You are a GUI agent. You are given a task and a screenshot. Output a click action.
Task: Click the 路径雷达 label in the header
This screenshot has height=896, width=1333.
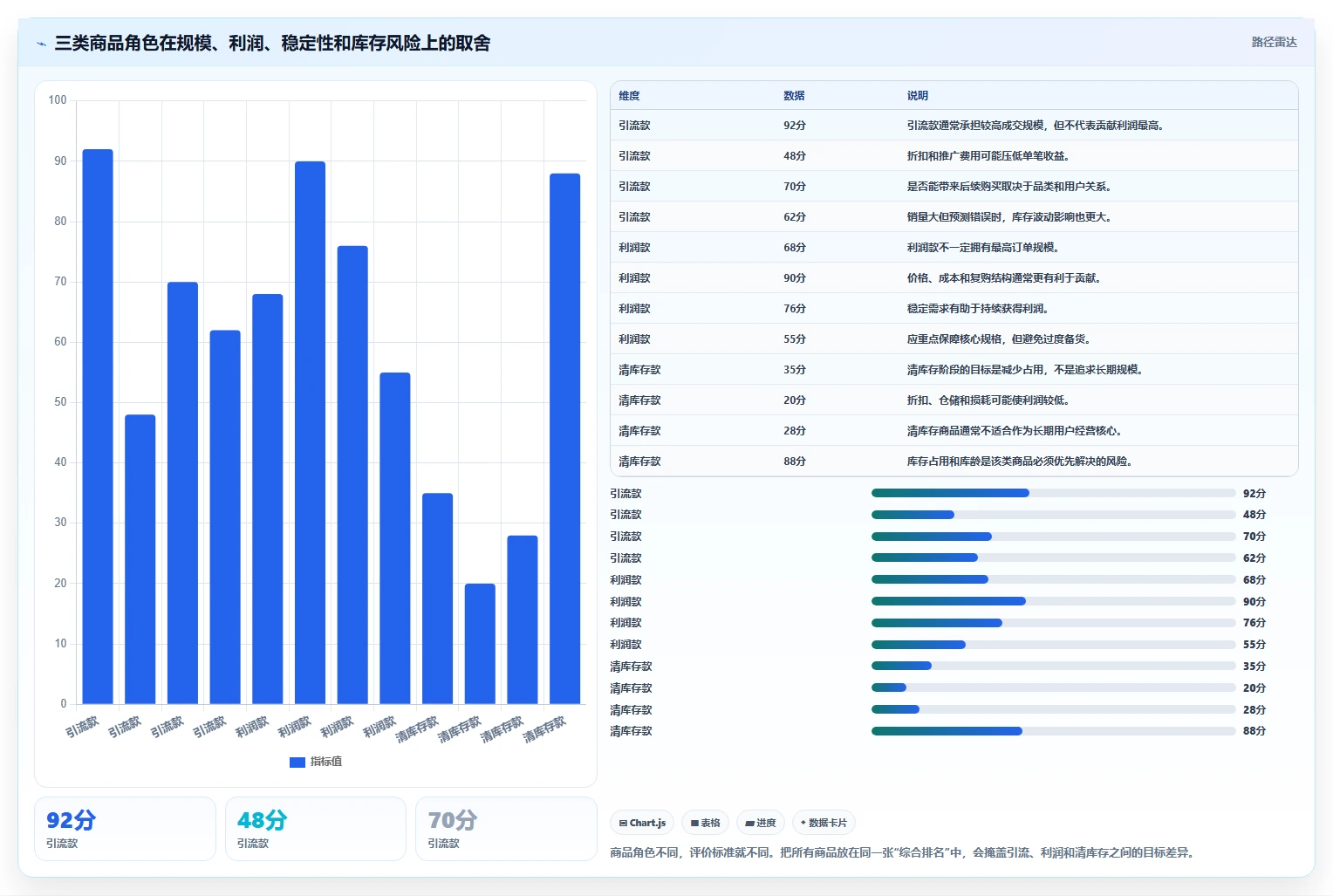pos(1274,42)
